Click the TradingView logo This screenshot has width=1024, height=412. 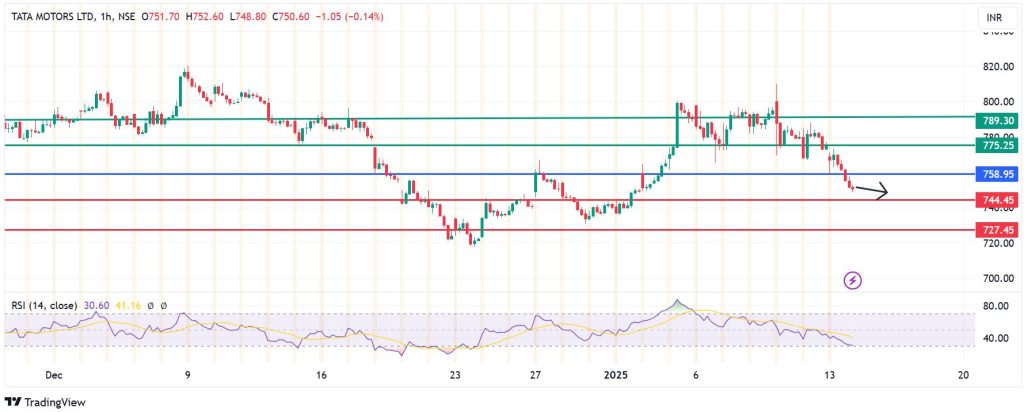pos(46,402)
